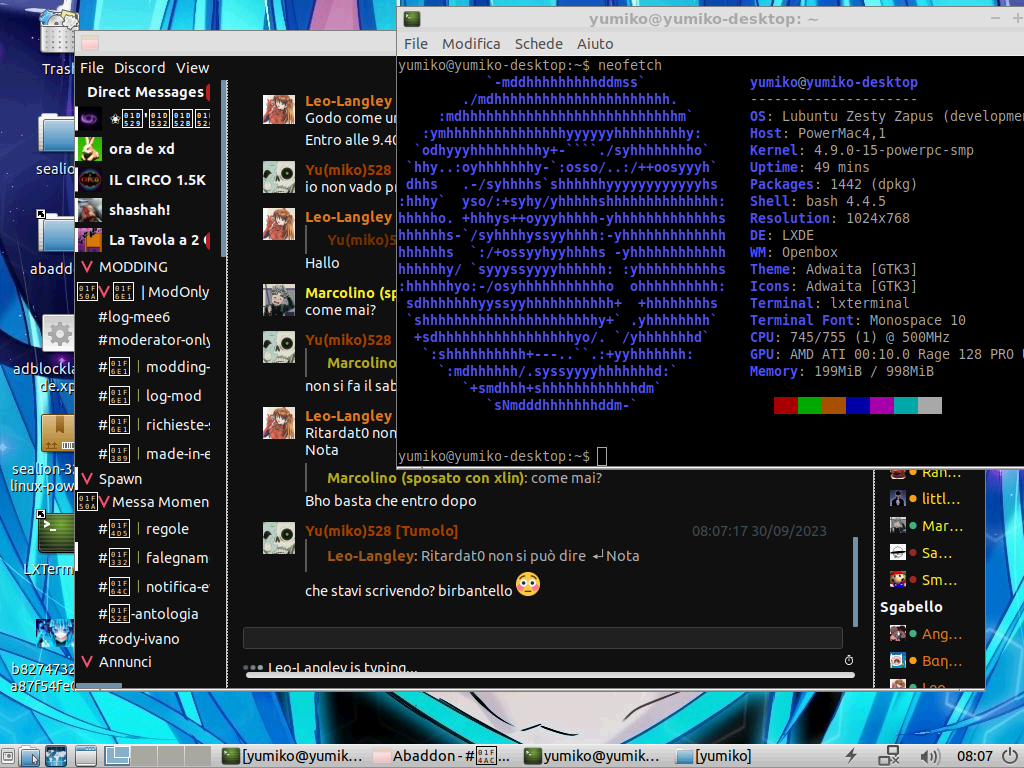Click the chat messages vertical scrollbar
1024x768 pixels.
855,583
